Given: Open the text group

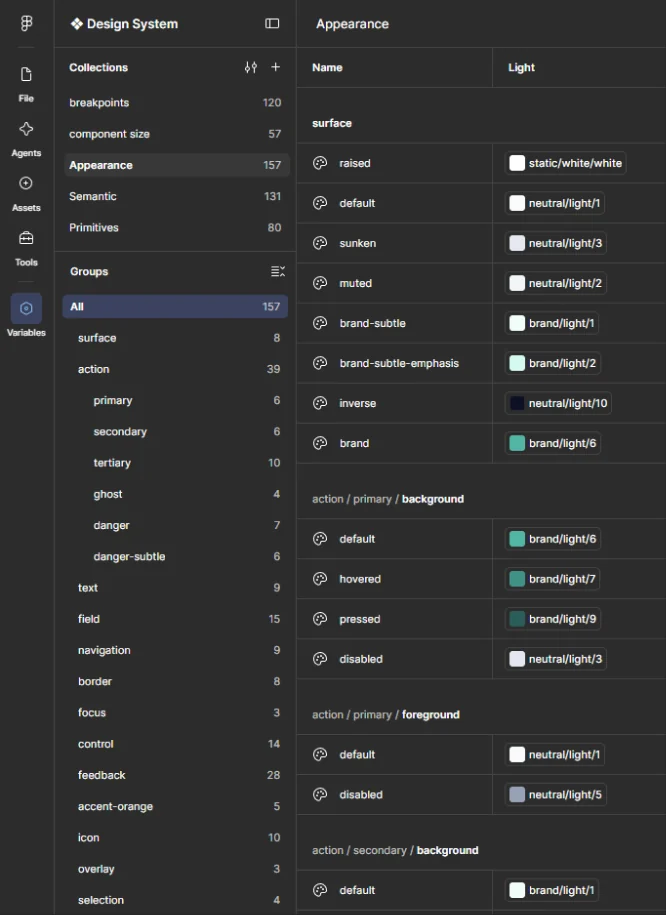Looking at the screenshot, I should pyautogui.click(x=175, y=588).
